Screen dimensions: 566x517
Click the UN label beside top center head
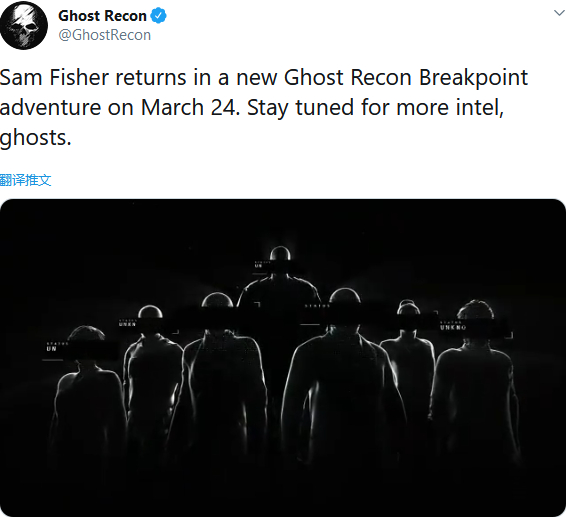tap(258, 266)
